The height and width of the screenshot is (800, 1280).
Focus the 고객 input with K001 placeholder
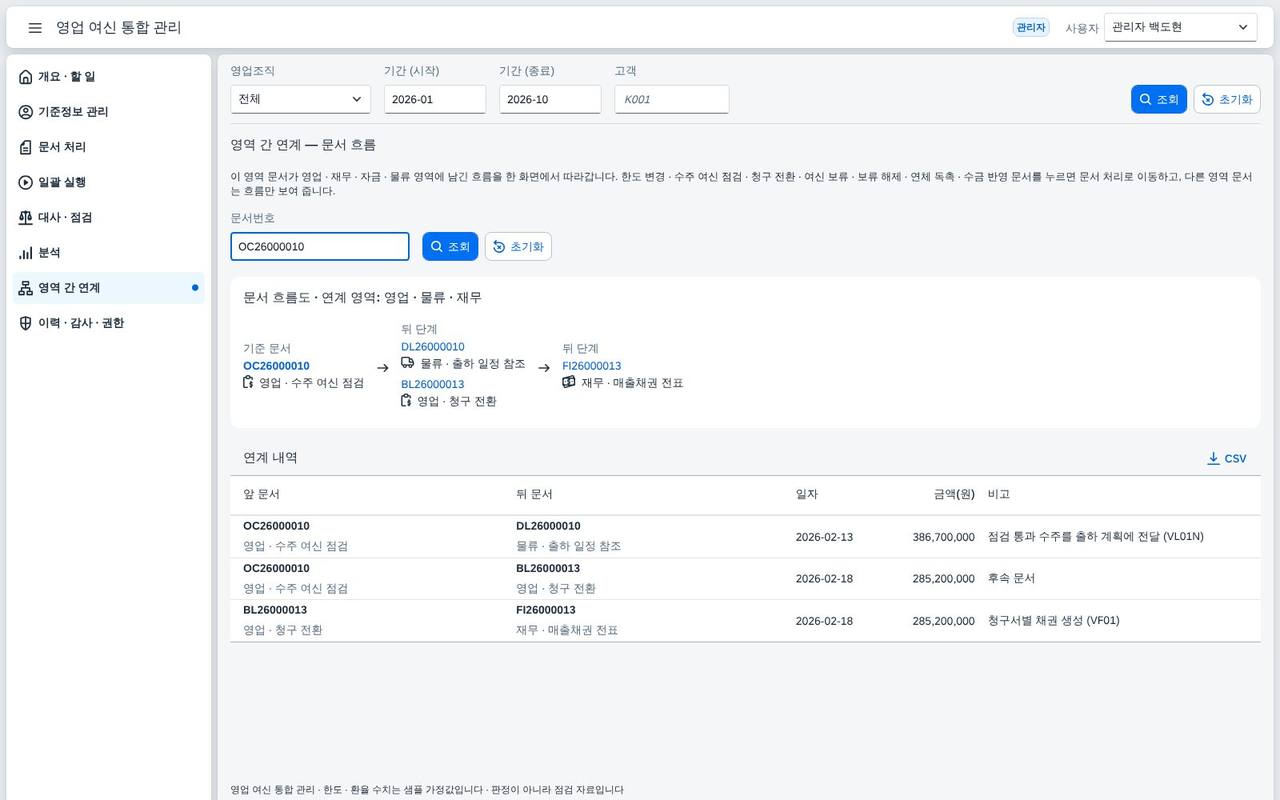(x=672, y=99)
